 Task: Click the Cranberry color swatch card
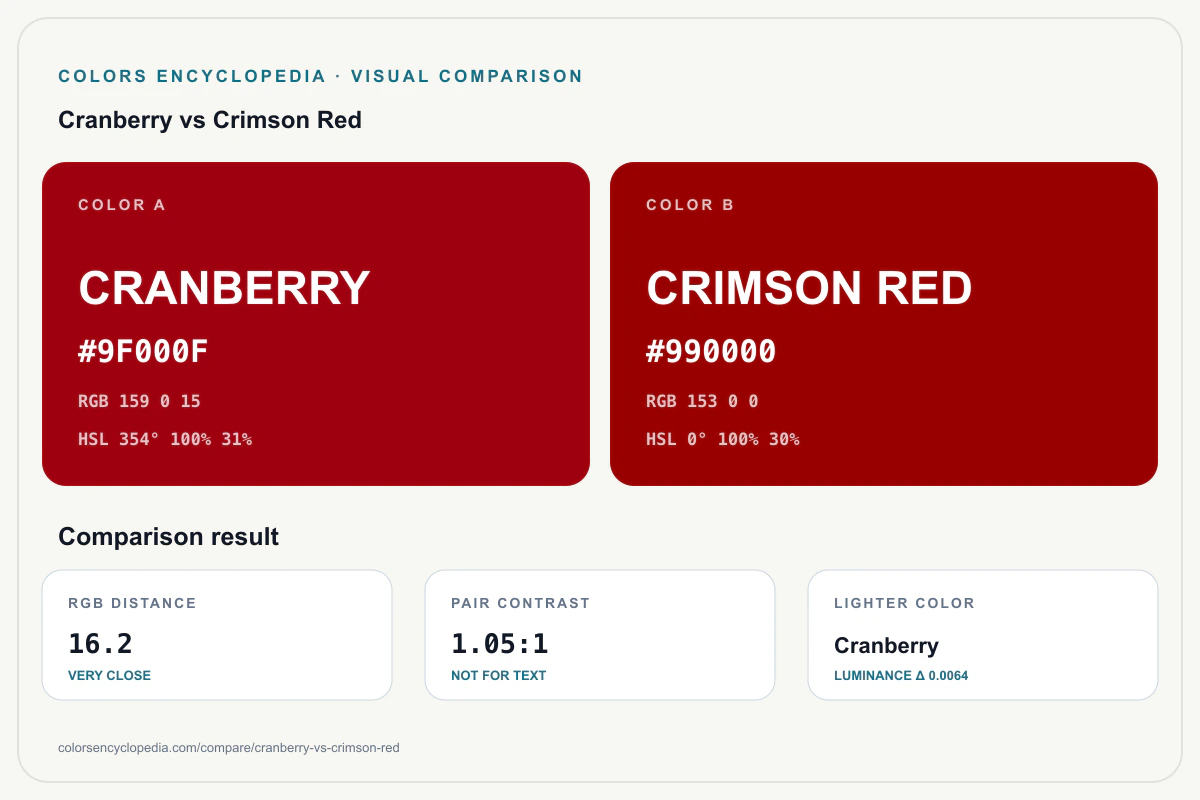(316, 324)
